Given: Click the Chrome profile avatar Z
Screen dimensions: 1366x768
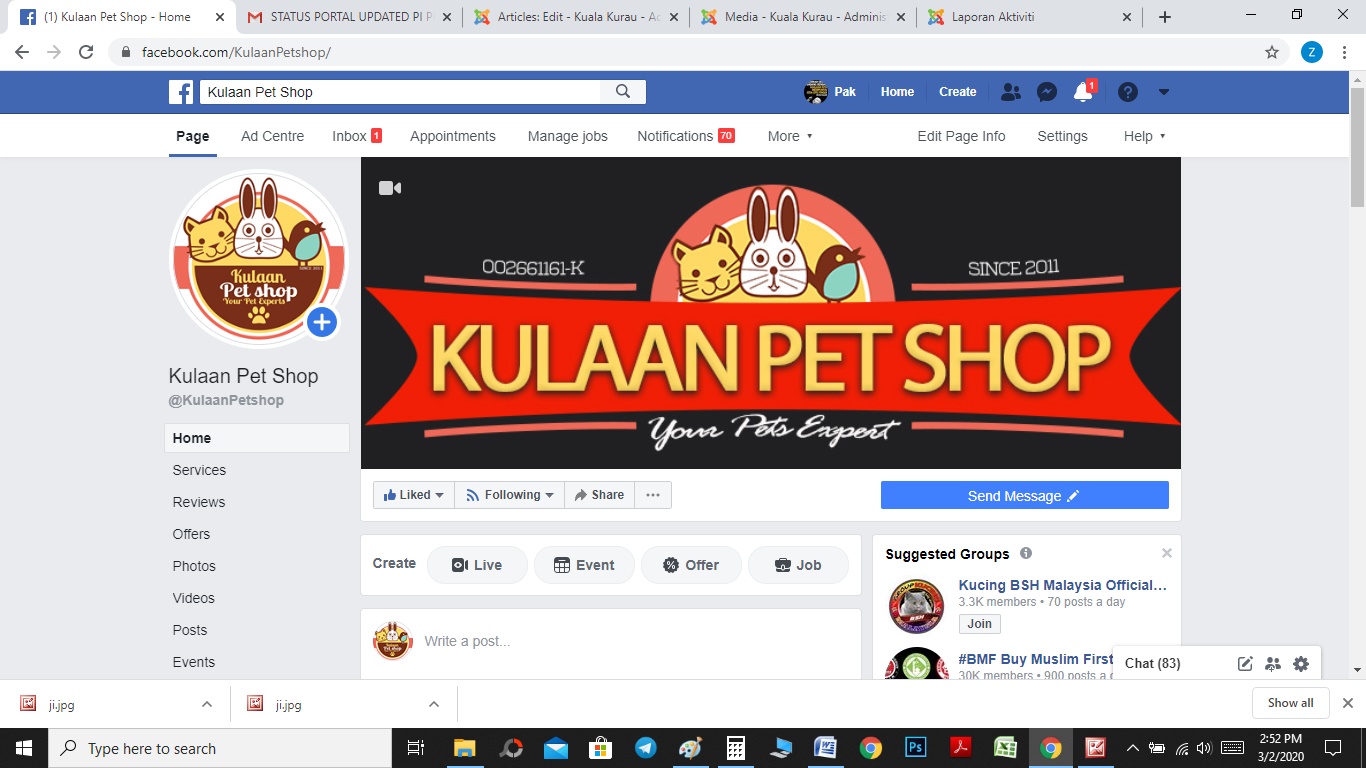Looking at the screenshot, I should 1312,52.
